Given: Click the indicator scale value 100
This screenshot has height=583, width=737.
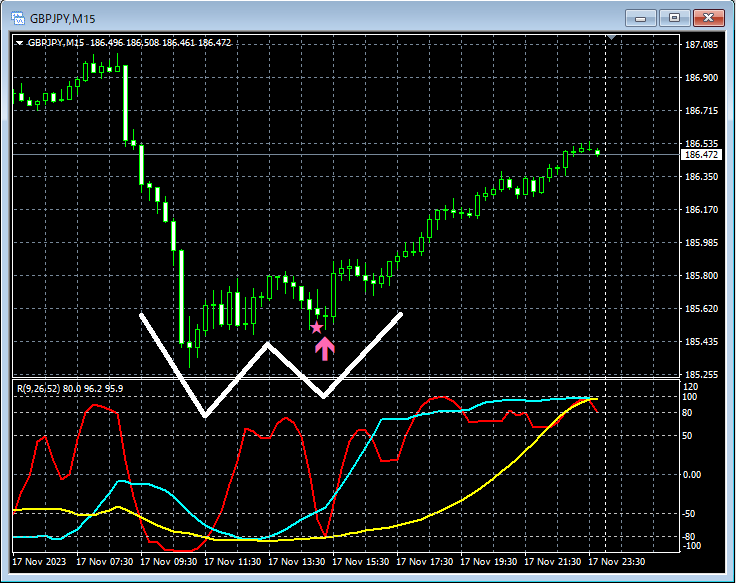Looking at the screenshot, I should point(690,397).
